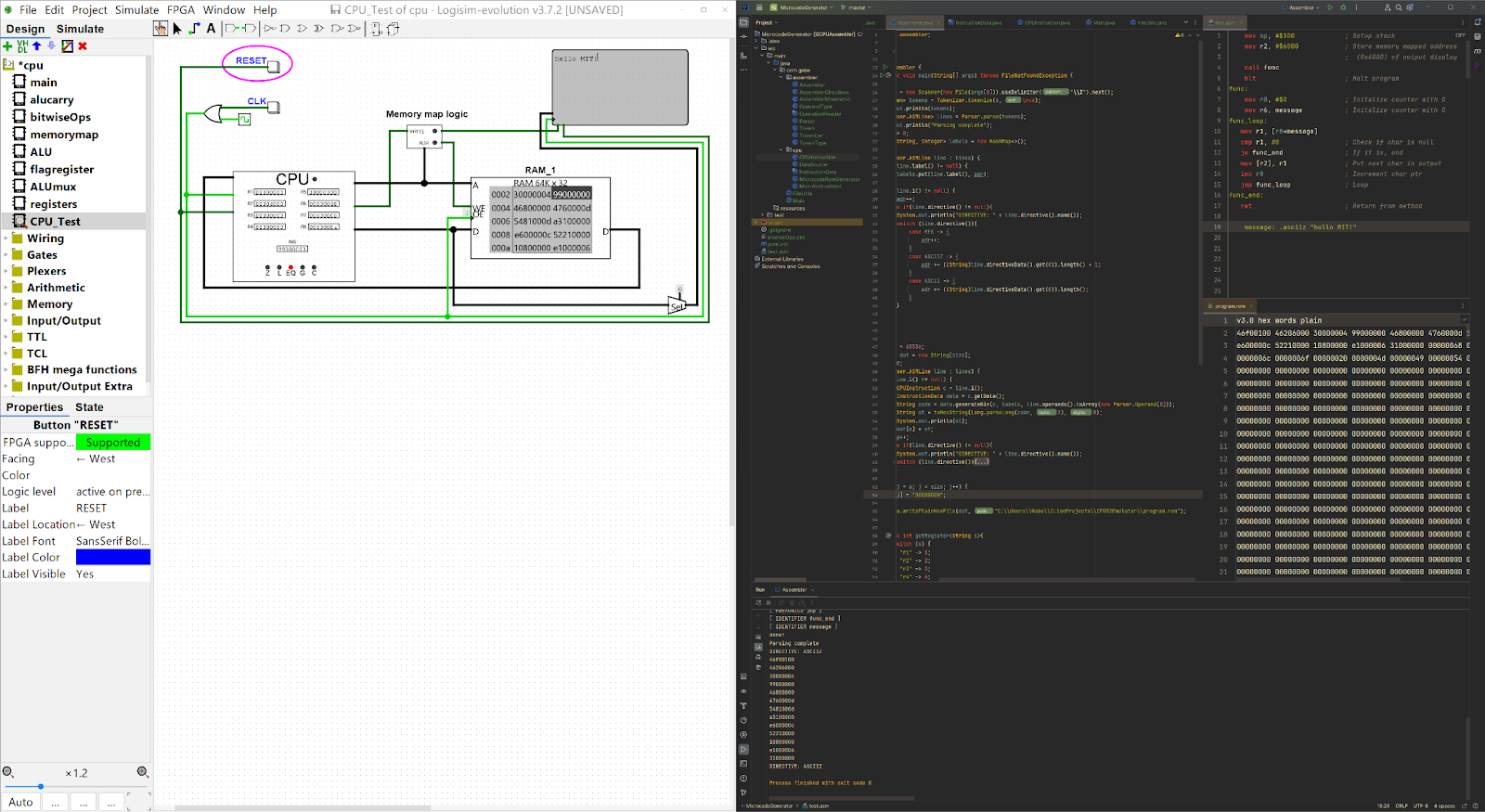This screenshot has height=812, width=1485.
Task: Select the Poke tool hand icon
Action: [161, 29]
